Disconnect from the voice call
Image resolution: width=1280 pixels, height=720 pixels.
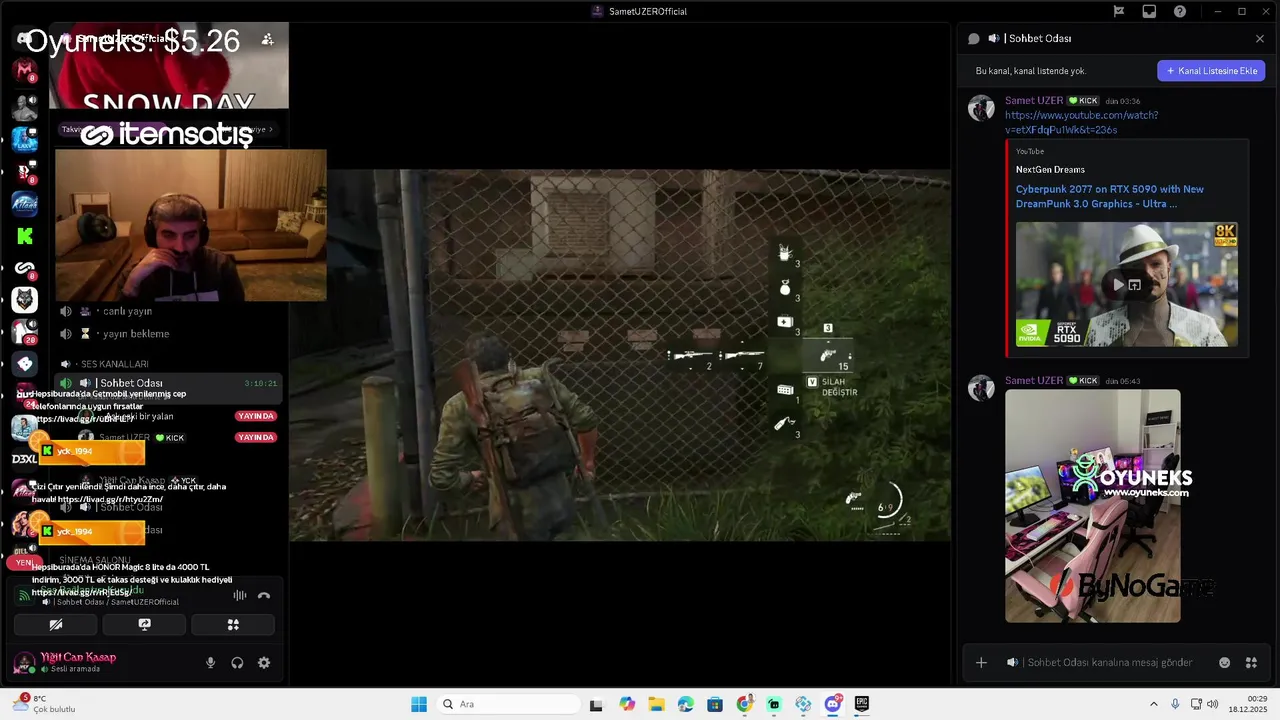click(264, 595)
